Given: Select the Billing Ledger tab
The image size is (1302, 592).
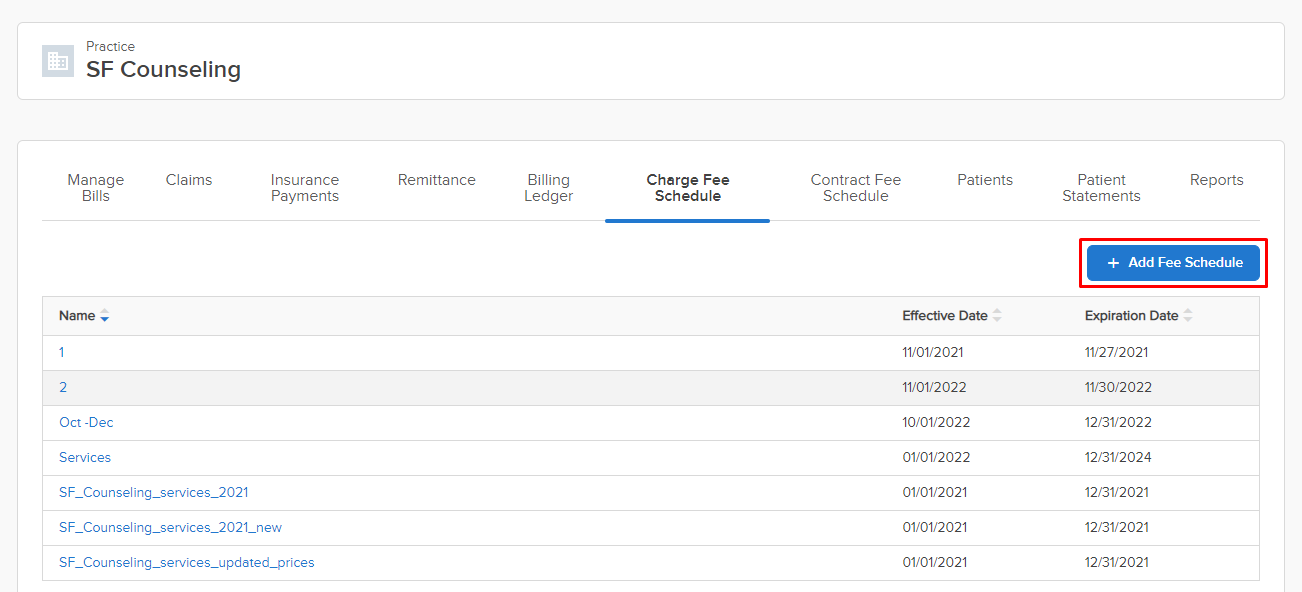Looking at the screenshot, I should point(549,188).
